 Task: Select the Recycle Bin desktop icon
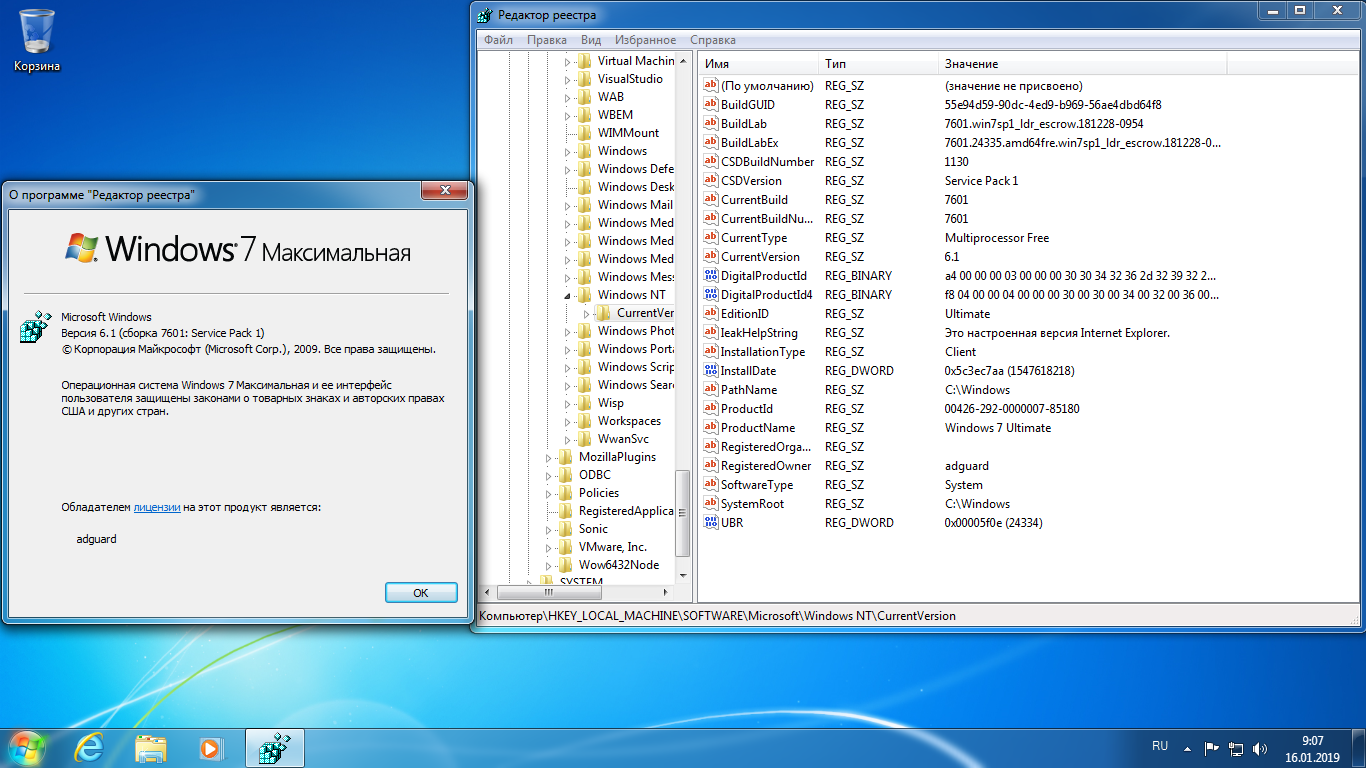tap(37, 40)
